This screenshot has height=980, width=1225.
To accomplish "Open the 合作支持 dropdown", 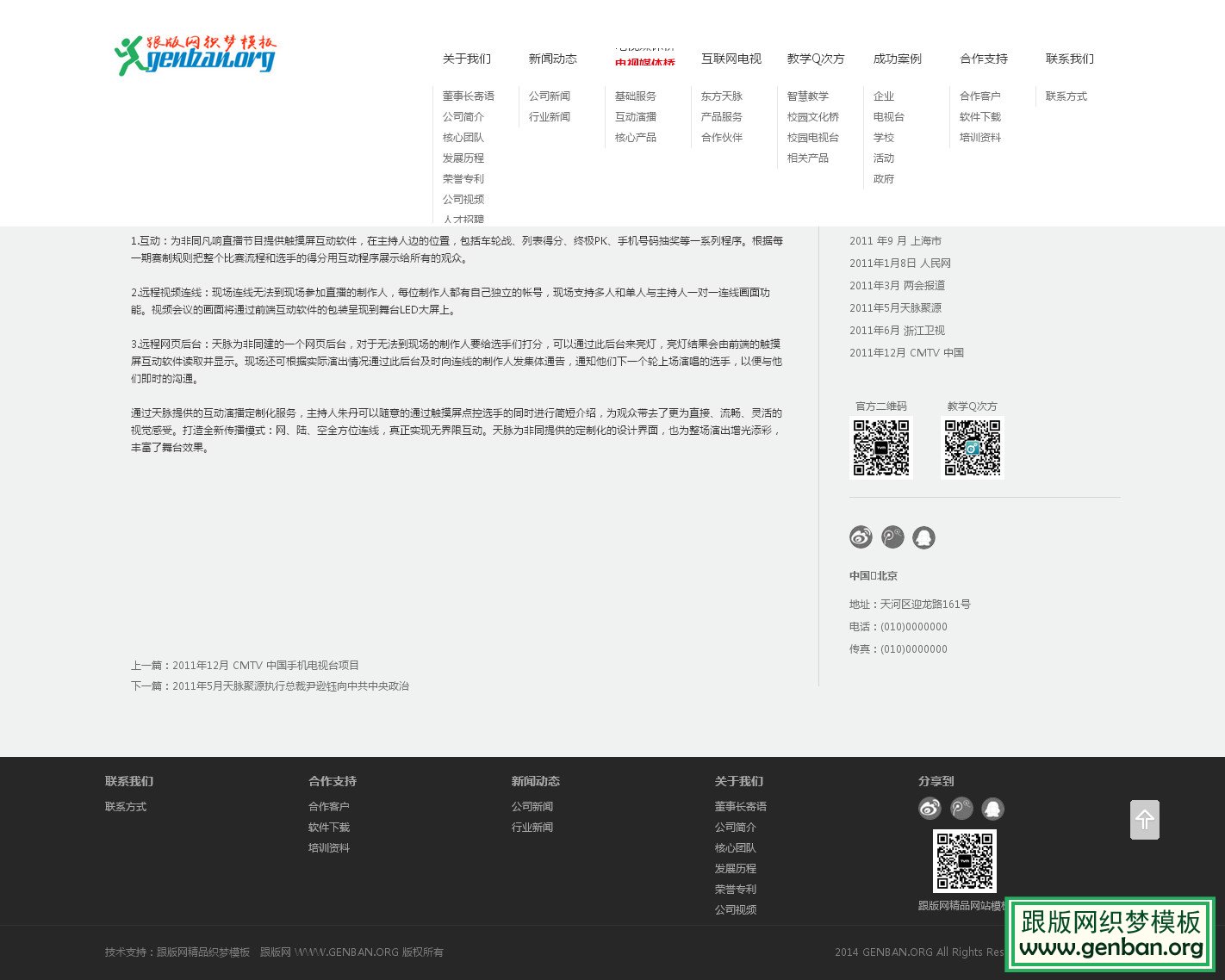I will (x=983, y=59).
